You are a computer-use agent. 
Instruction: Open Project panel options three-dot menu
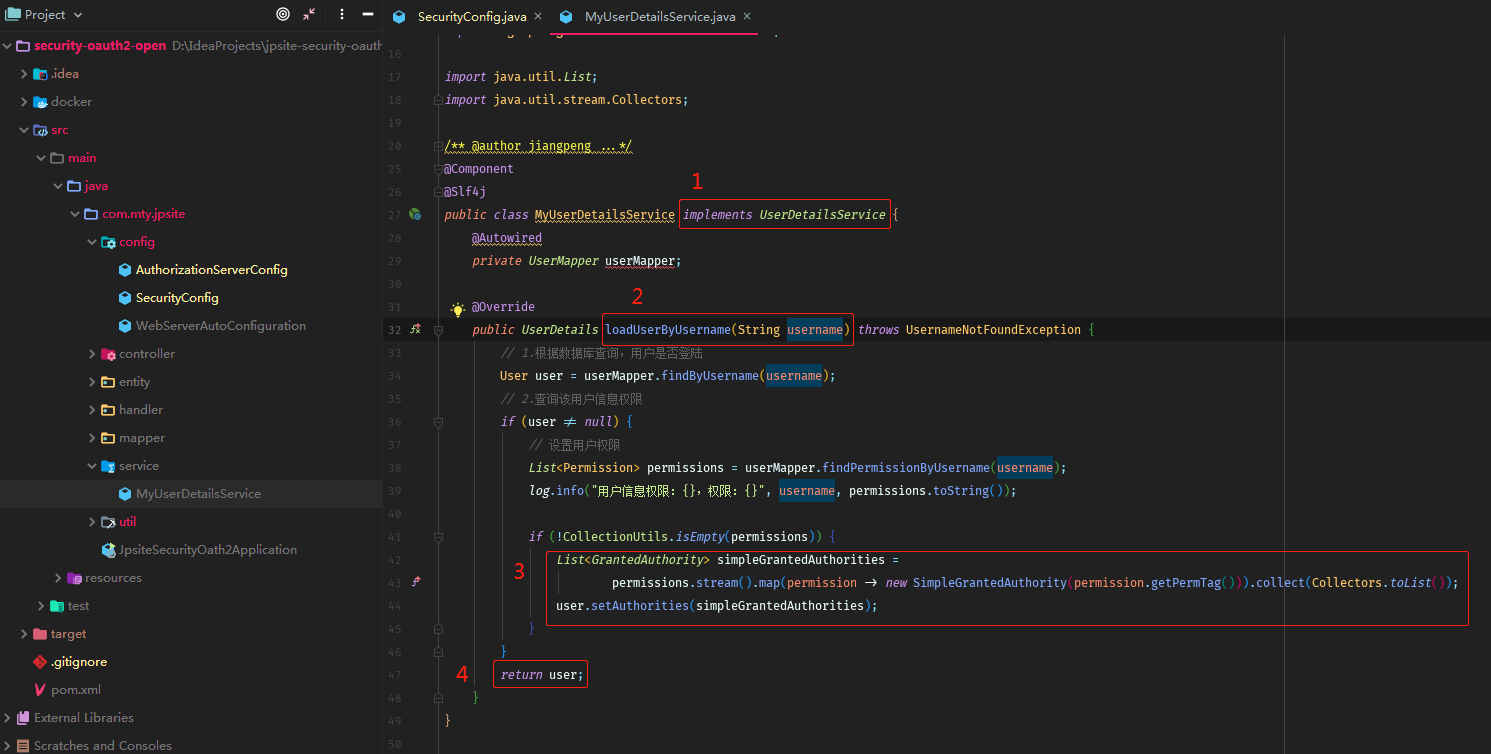(x=342, y=15)
